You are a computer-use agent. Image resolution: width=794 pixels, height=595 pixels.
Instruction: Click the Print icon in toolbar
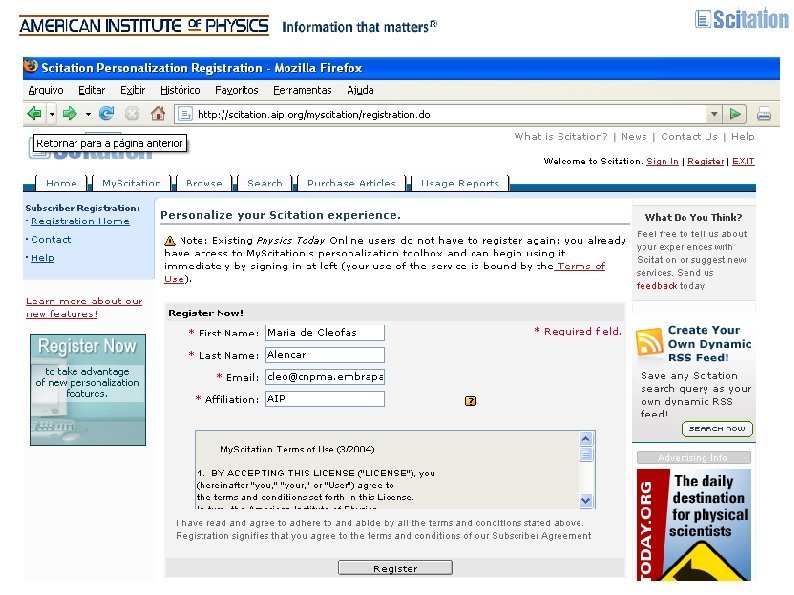pyautogui.click(x=764, y=114)
